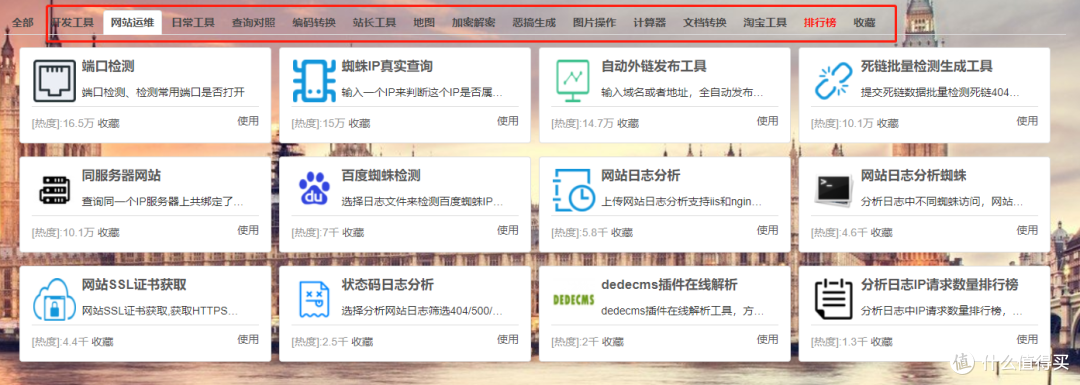This screenshot has height=385, width=1080.
Task: Open the 自动外链发布工具 title link
Action: pos(654,67)
